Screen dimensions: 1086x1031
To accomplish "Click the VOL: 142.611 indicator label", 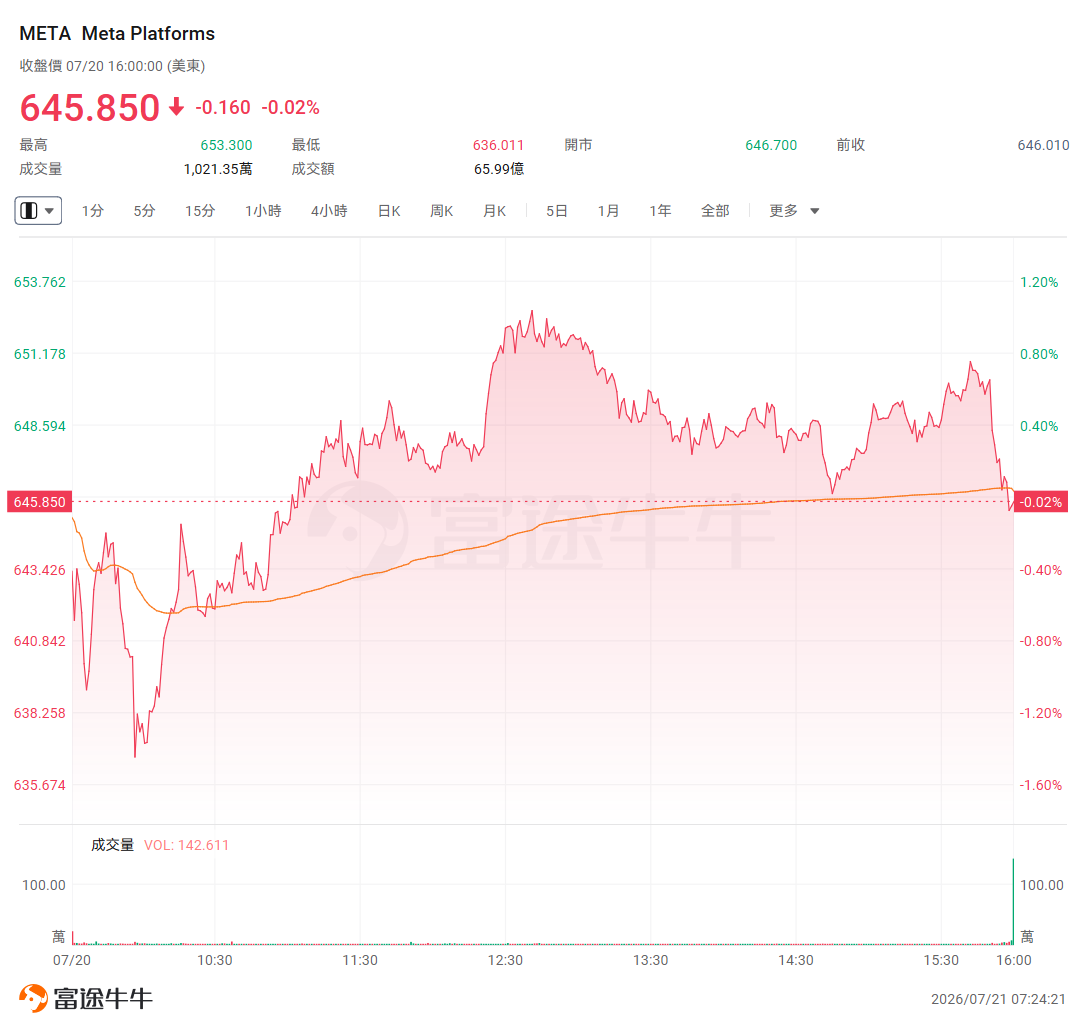I will [186, 845].
